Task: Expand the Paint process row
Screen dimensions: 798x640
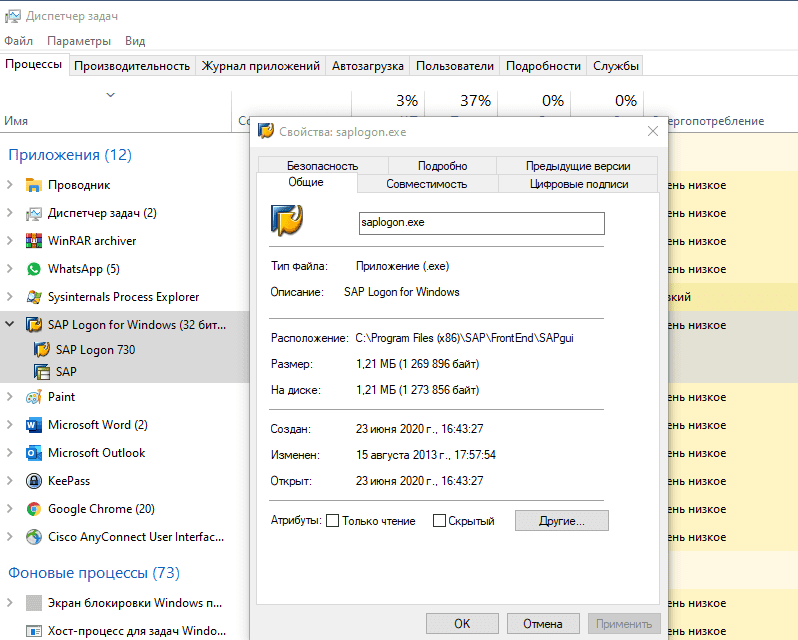Action: tap(10, 397)
